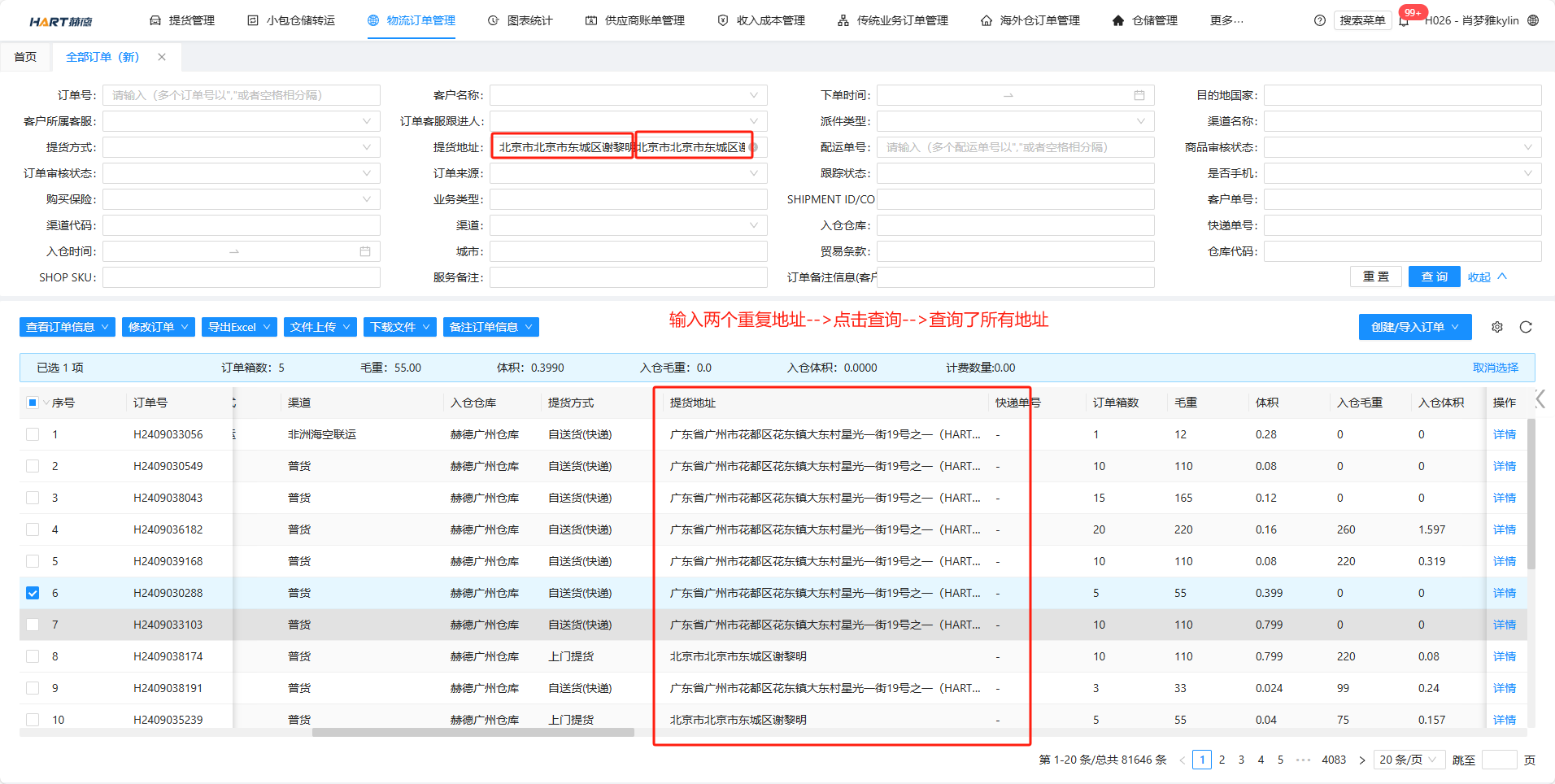Click the globe language icon
The image size is (1555, 784).
coord(1533,20)
